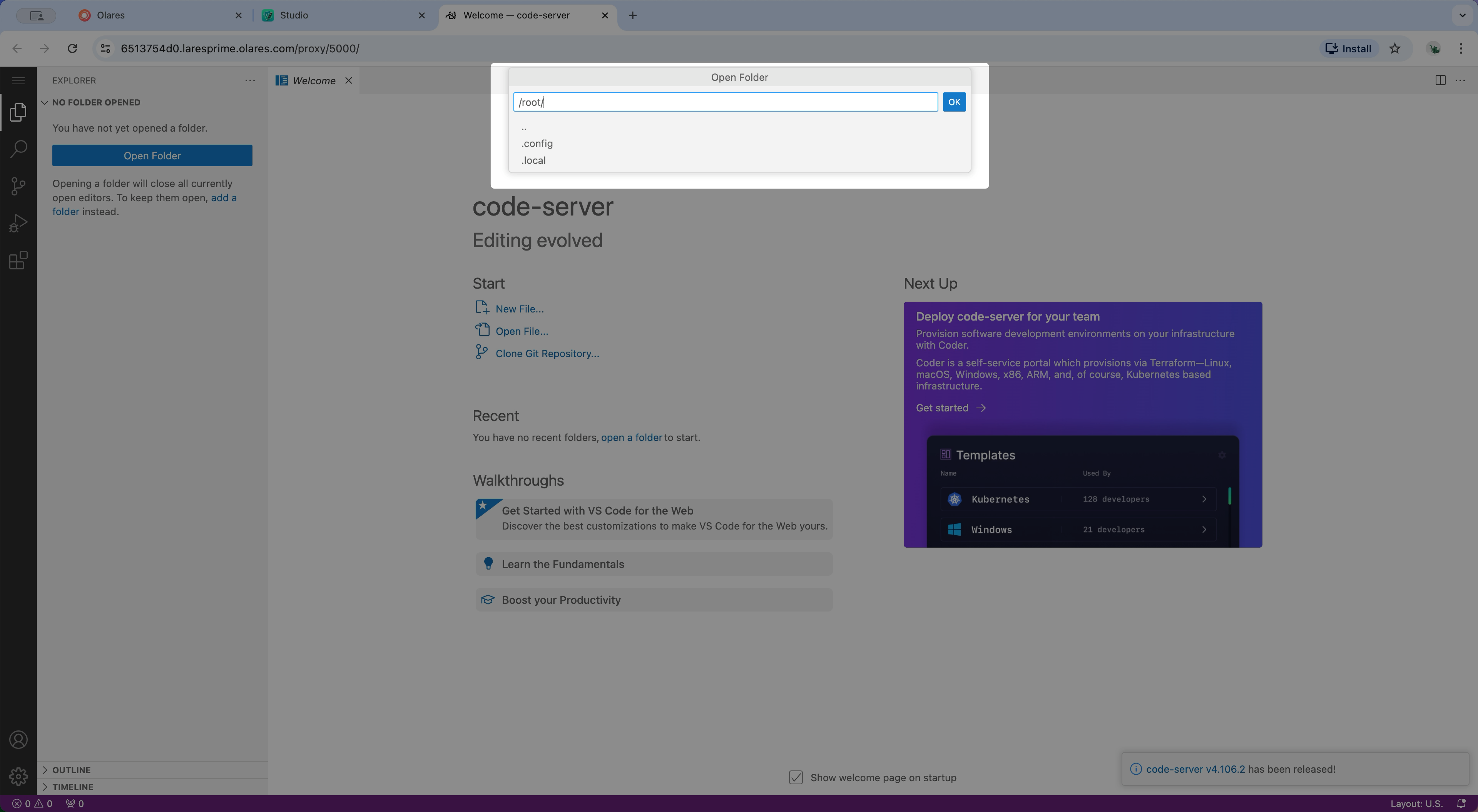Open the Search view

click(18, 149)
